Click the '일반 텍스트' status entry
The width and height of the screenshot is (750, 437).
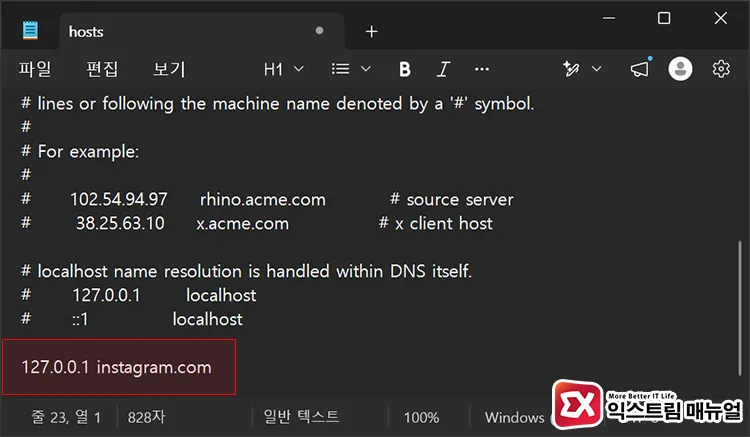pyautogui.click(x=301, y=416)
